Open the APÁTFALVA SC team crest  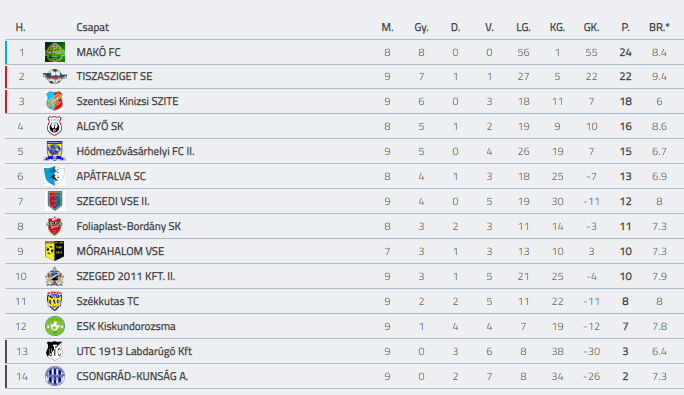pos(55,176)
